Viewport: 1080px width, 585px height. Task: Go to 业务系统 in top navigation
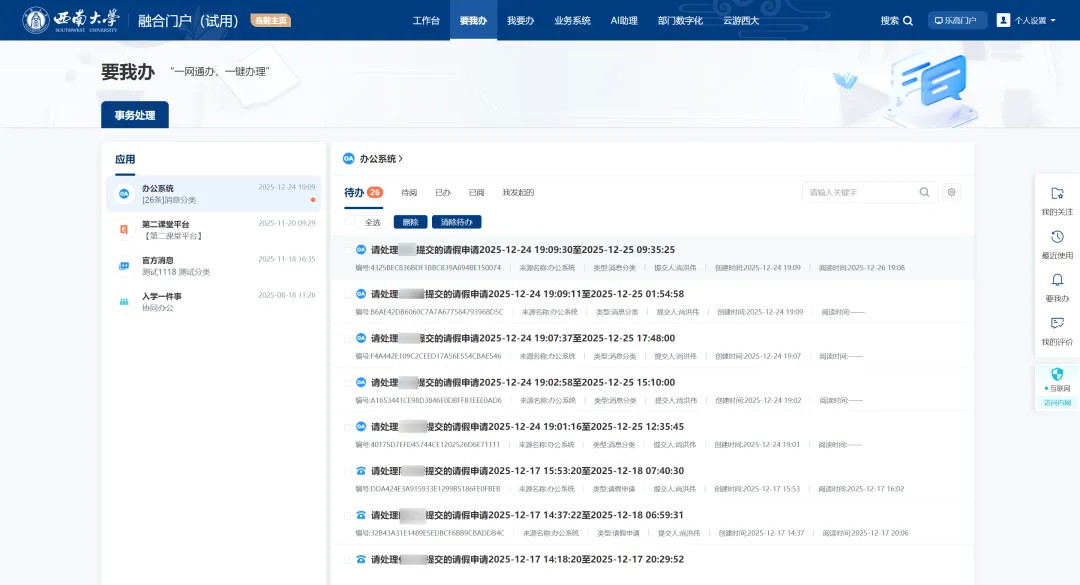[572, 21]
